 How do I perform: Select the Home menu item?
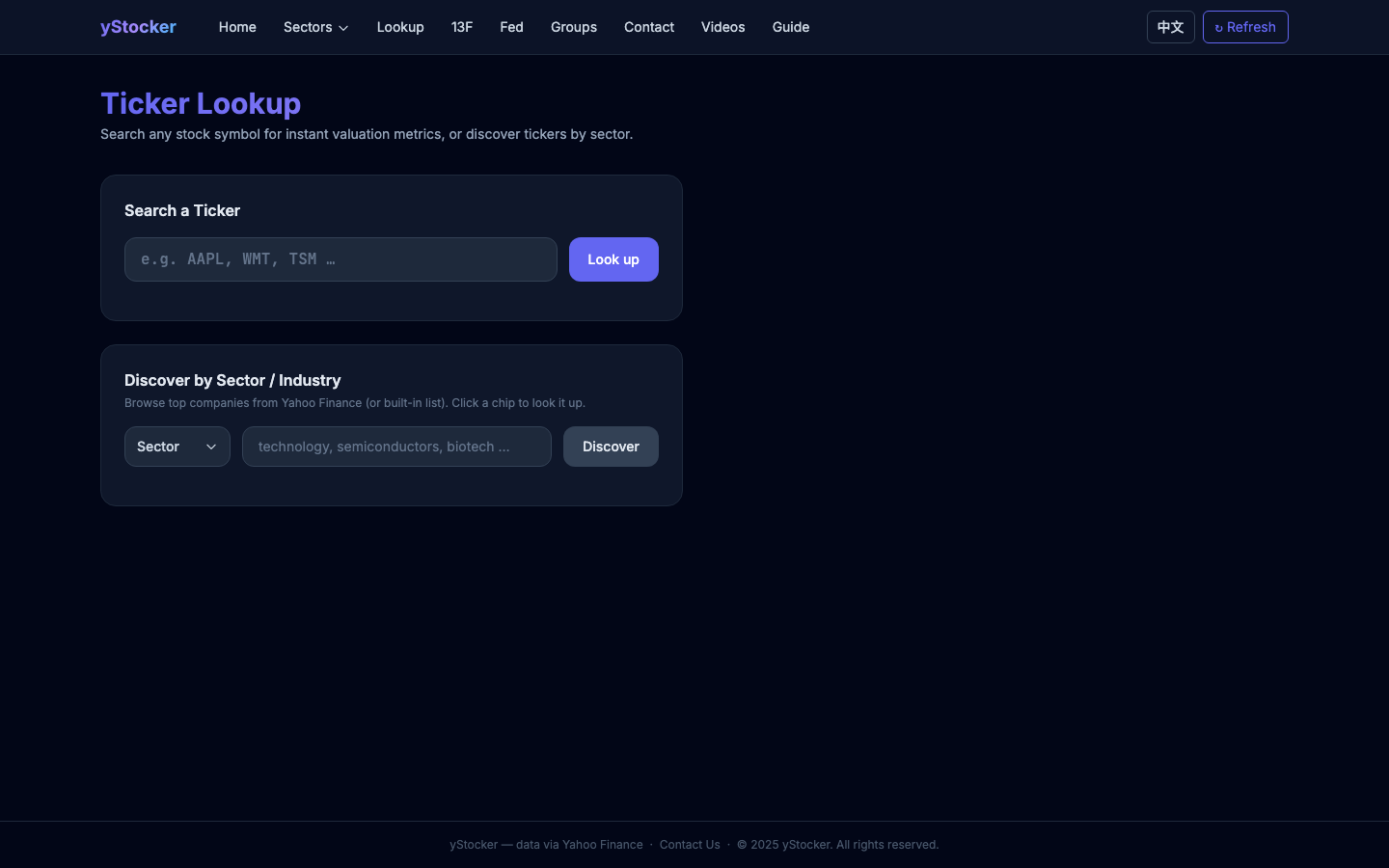237,27
